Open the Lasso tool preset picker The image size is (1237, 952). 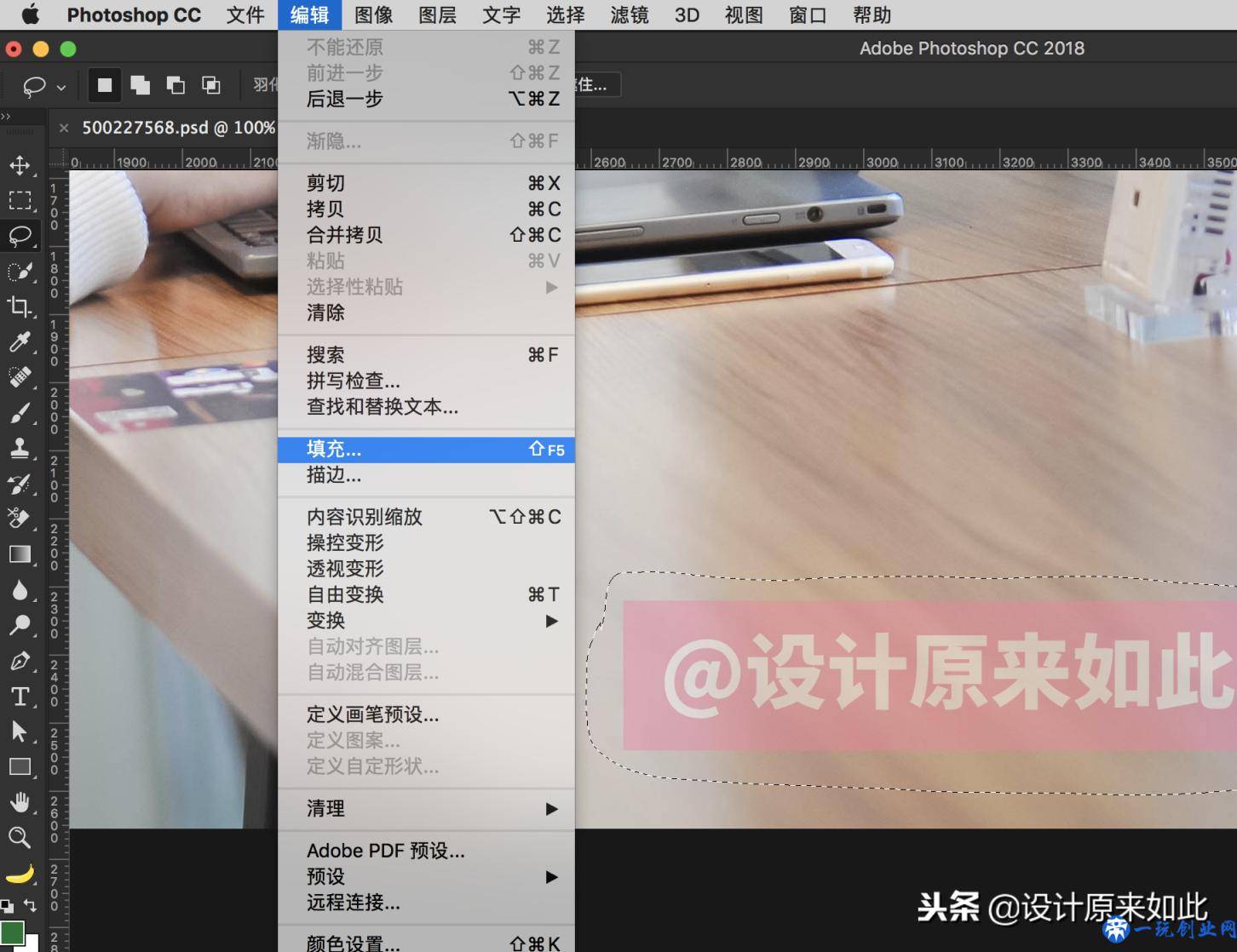[x=43, y=86]
